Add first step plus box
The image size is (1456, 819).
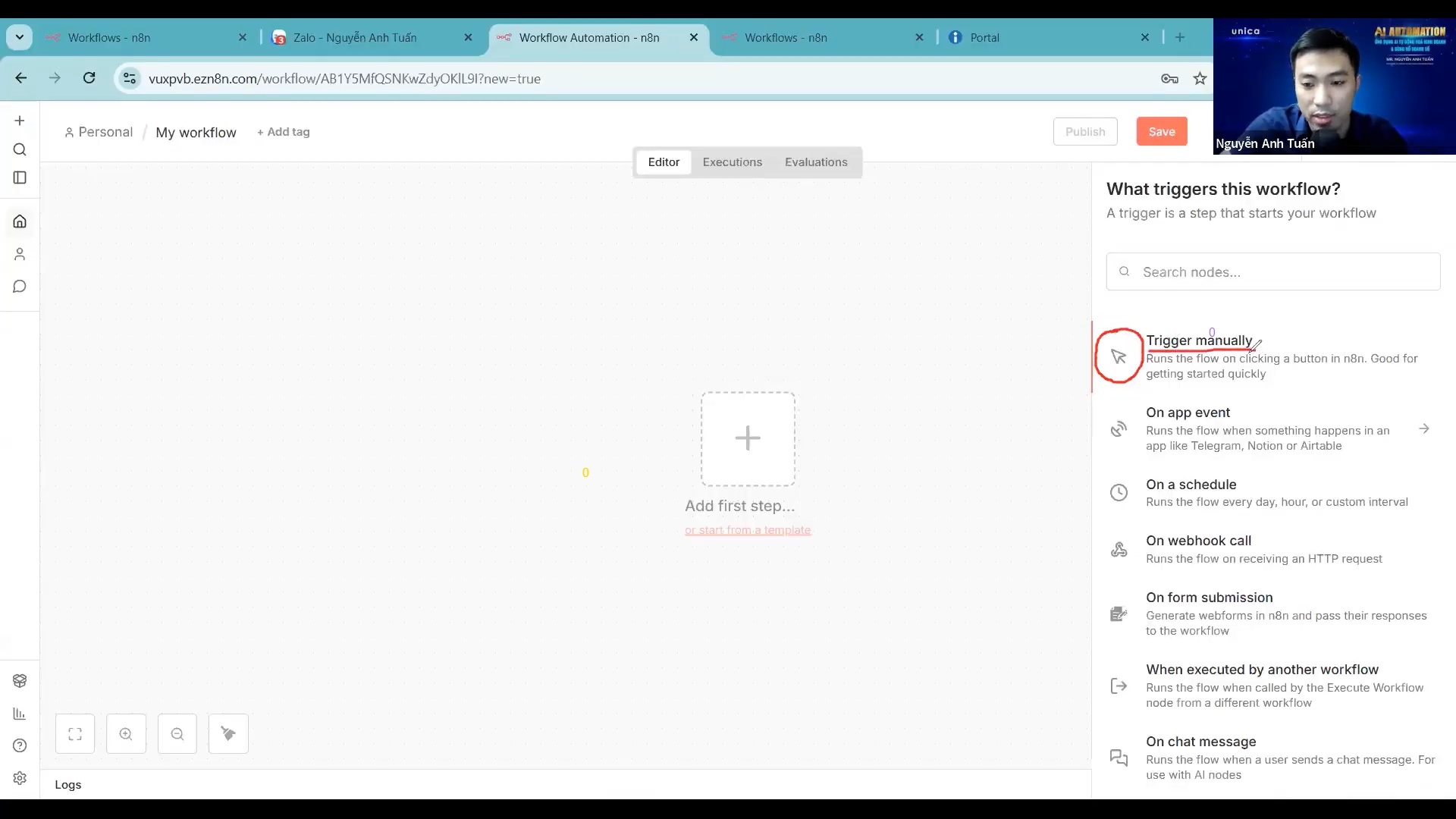748,439
